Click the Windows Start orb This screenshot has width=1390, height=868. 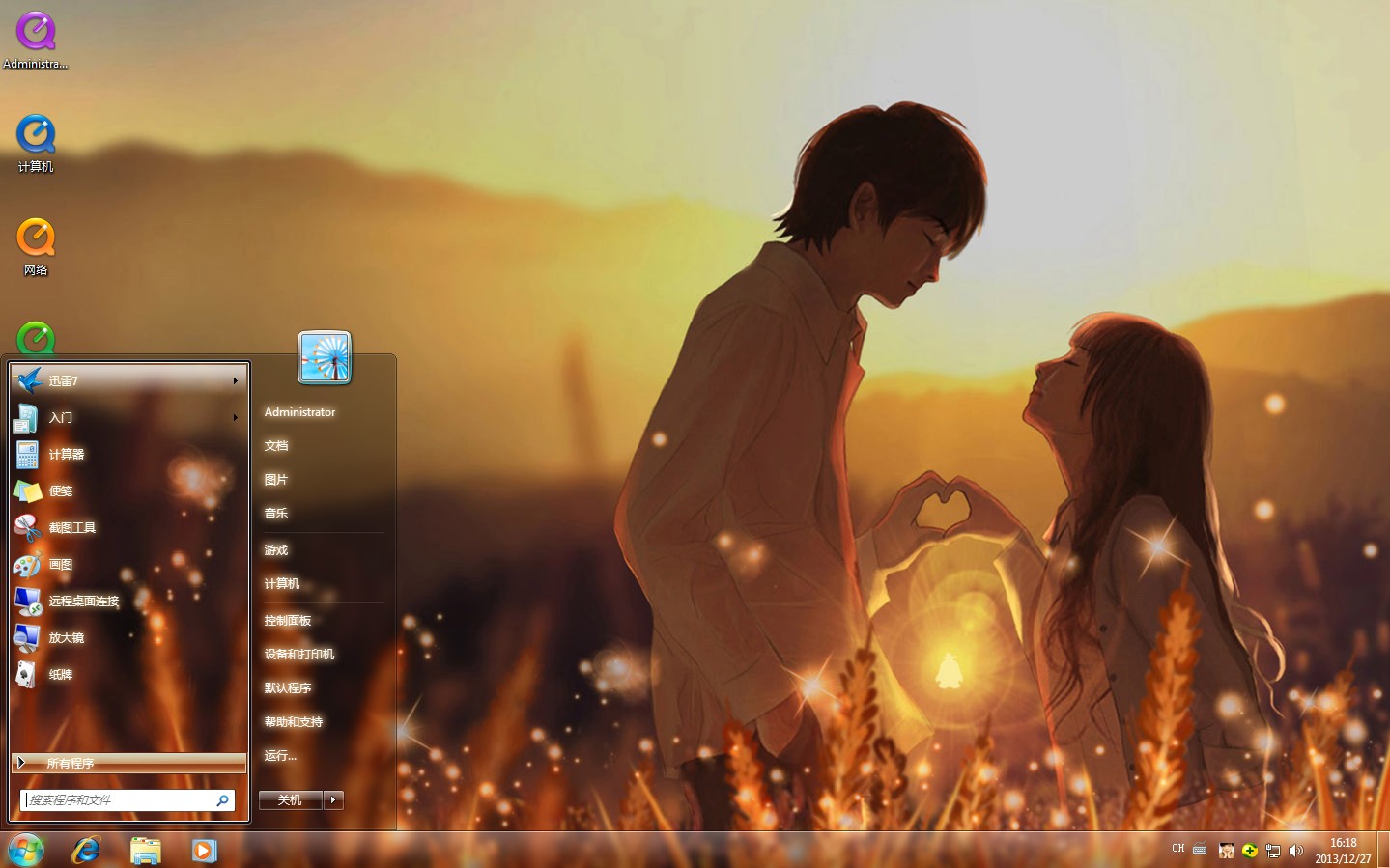[25, 850]
